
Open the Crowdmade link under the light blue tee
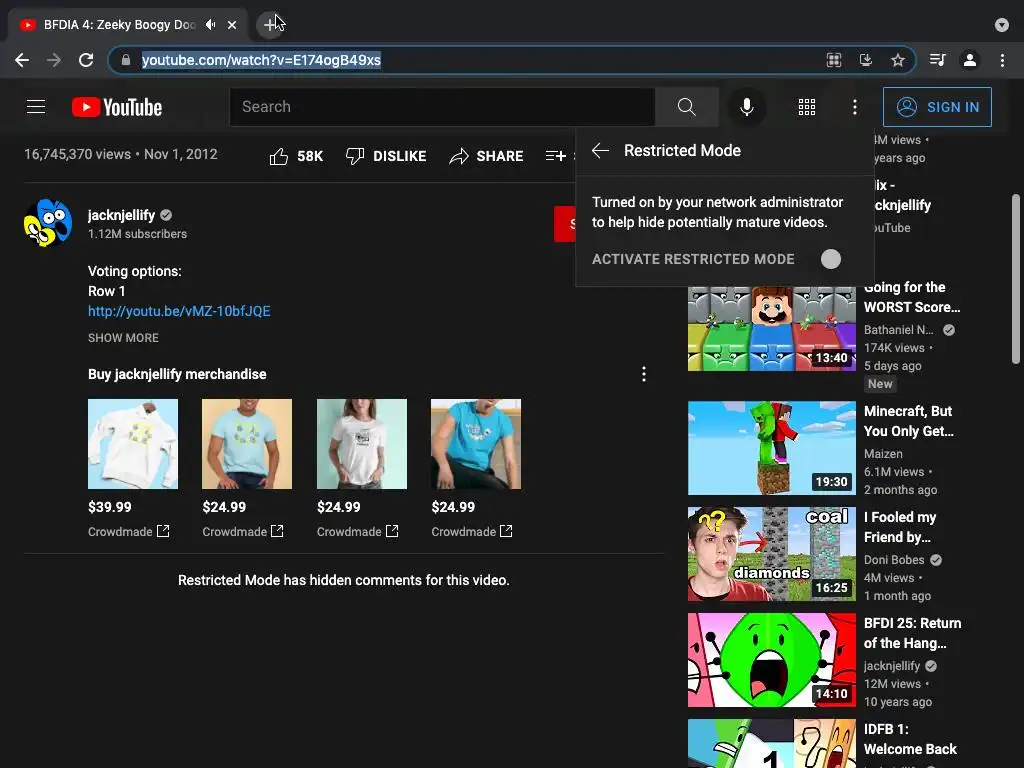click(243, 532)
